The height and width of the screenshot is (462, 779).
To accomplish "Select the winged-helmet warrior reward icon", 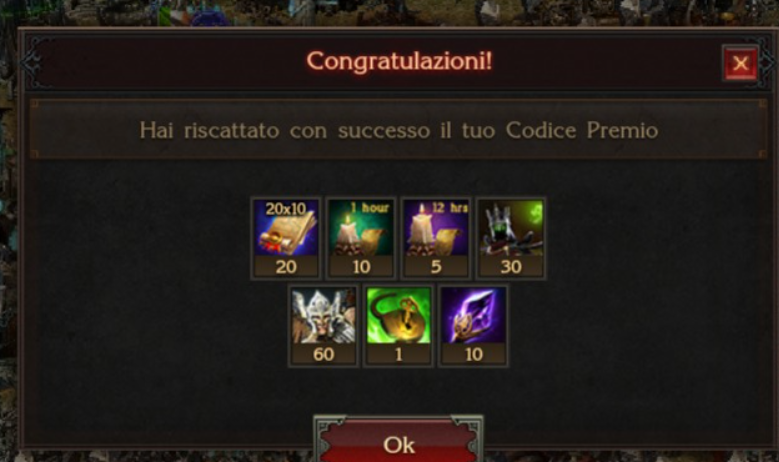I will pos(323,315).
